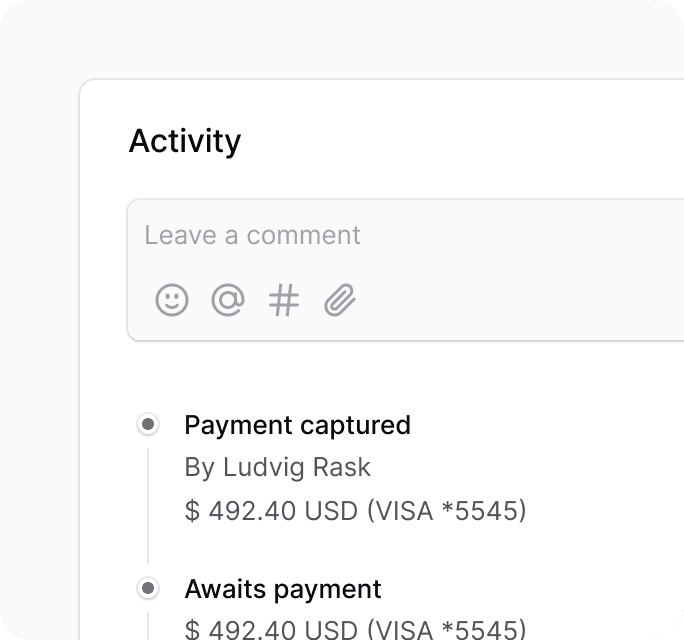Viewport: 684px width, 640px height.
Task: Click the @ mention icon
Action: pos(228,300)
